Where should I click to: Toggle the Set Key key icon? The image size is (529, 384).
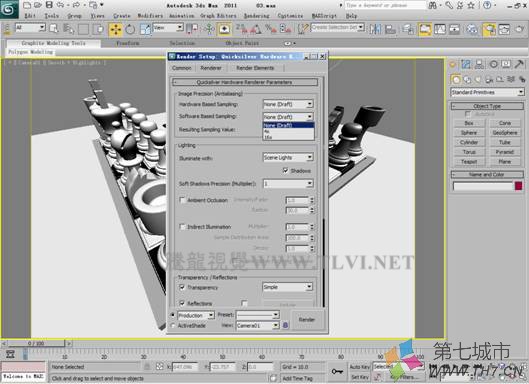coord(337,372)
